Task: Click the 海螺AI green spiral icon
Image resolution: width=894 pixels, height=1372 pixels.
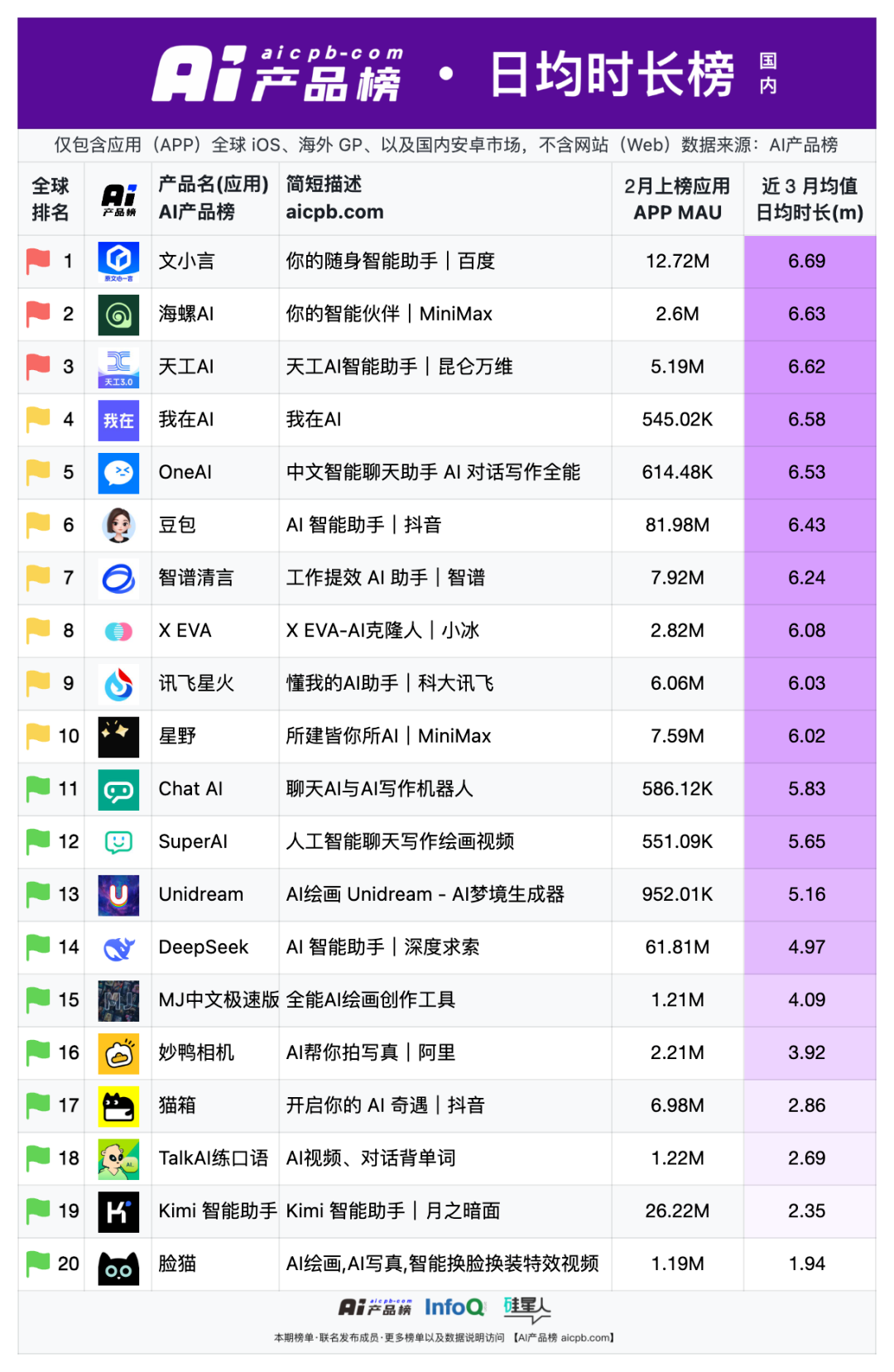Action: (118, 315)
